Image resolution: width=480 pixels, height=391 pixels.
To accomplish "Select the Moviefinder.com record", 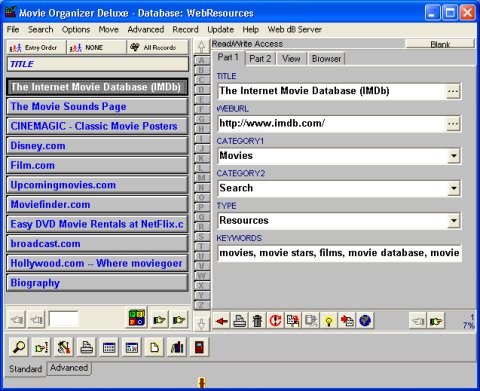I will click(97, 205).
